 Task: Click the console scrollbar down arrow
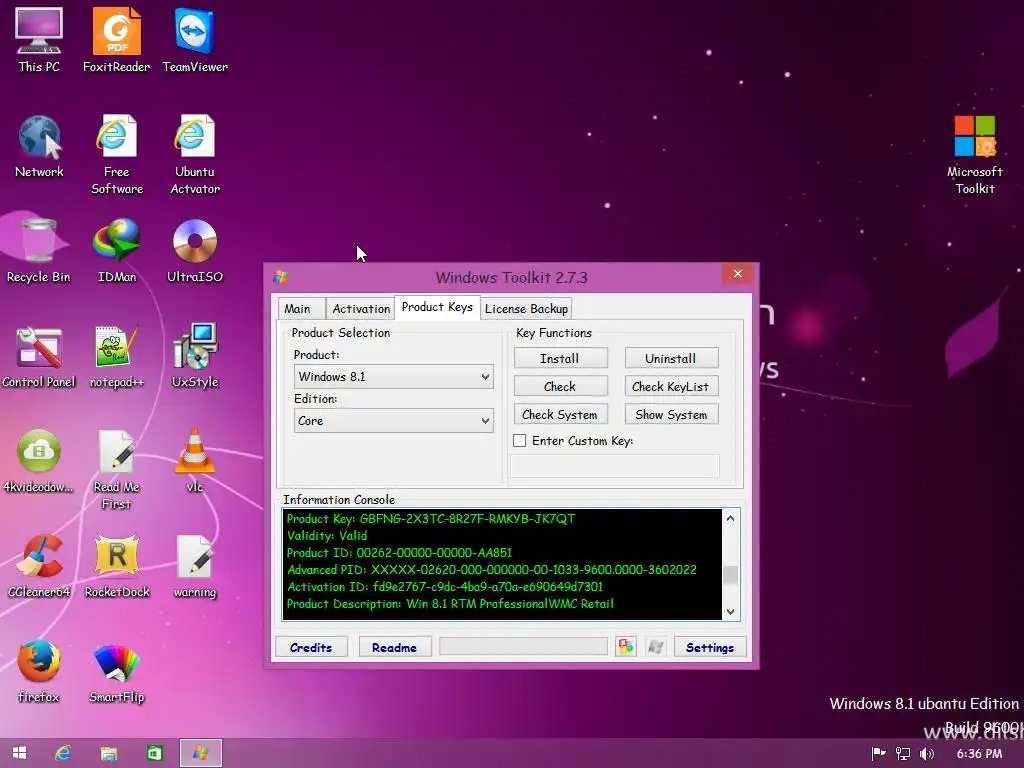pos(731,612)
